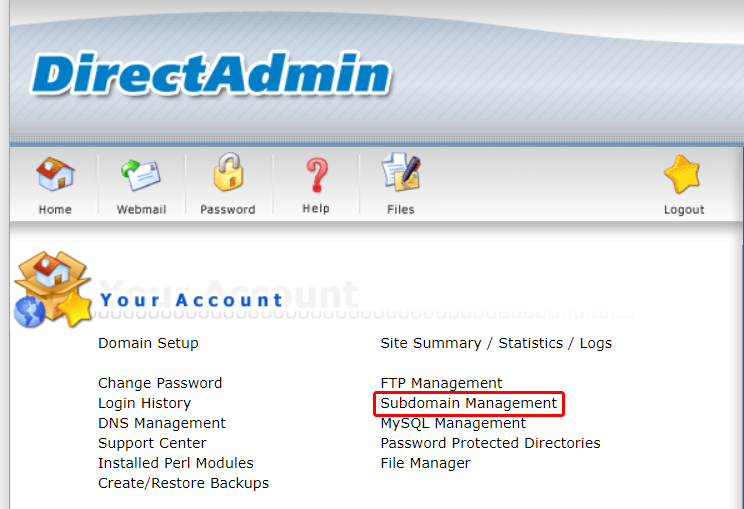
Task: Open DNS Management
Action: pos(162,423)
